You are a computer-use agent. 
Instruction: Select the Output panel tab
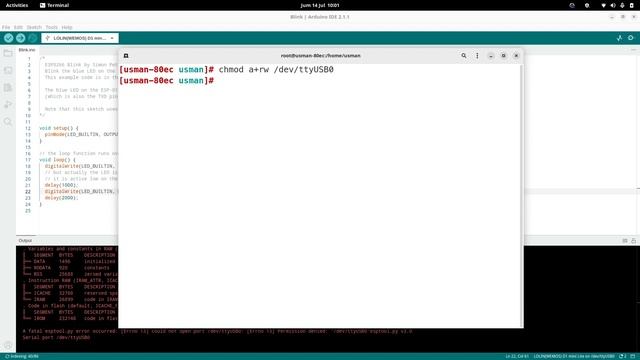[25, 241]
